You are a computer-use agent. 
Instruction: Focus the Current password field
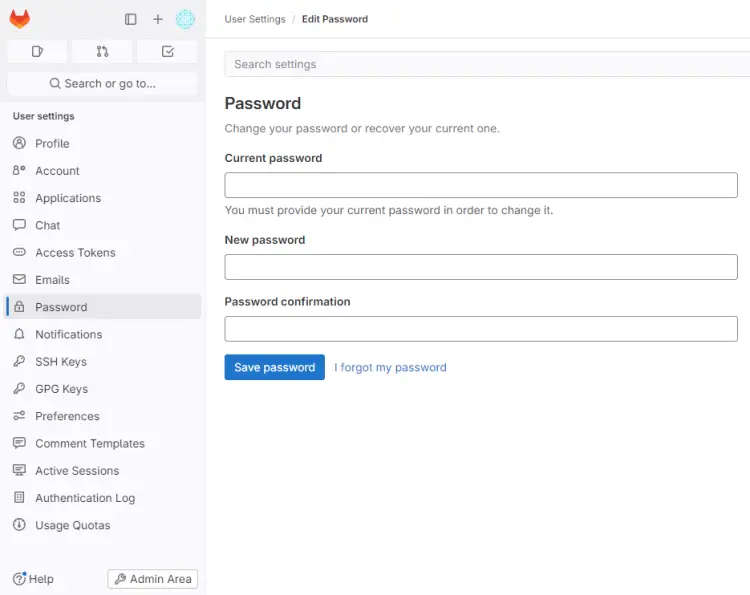480,185
